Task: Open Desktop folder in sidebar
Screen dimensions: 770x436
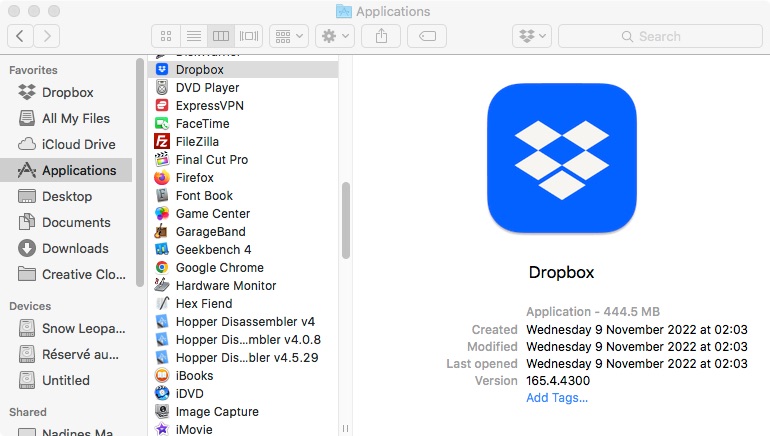Action: 66,196
